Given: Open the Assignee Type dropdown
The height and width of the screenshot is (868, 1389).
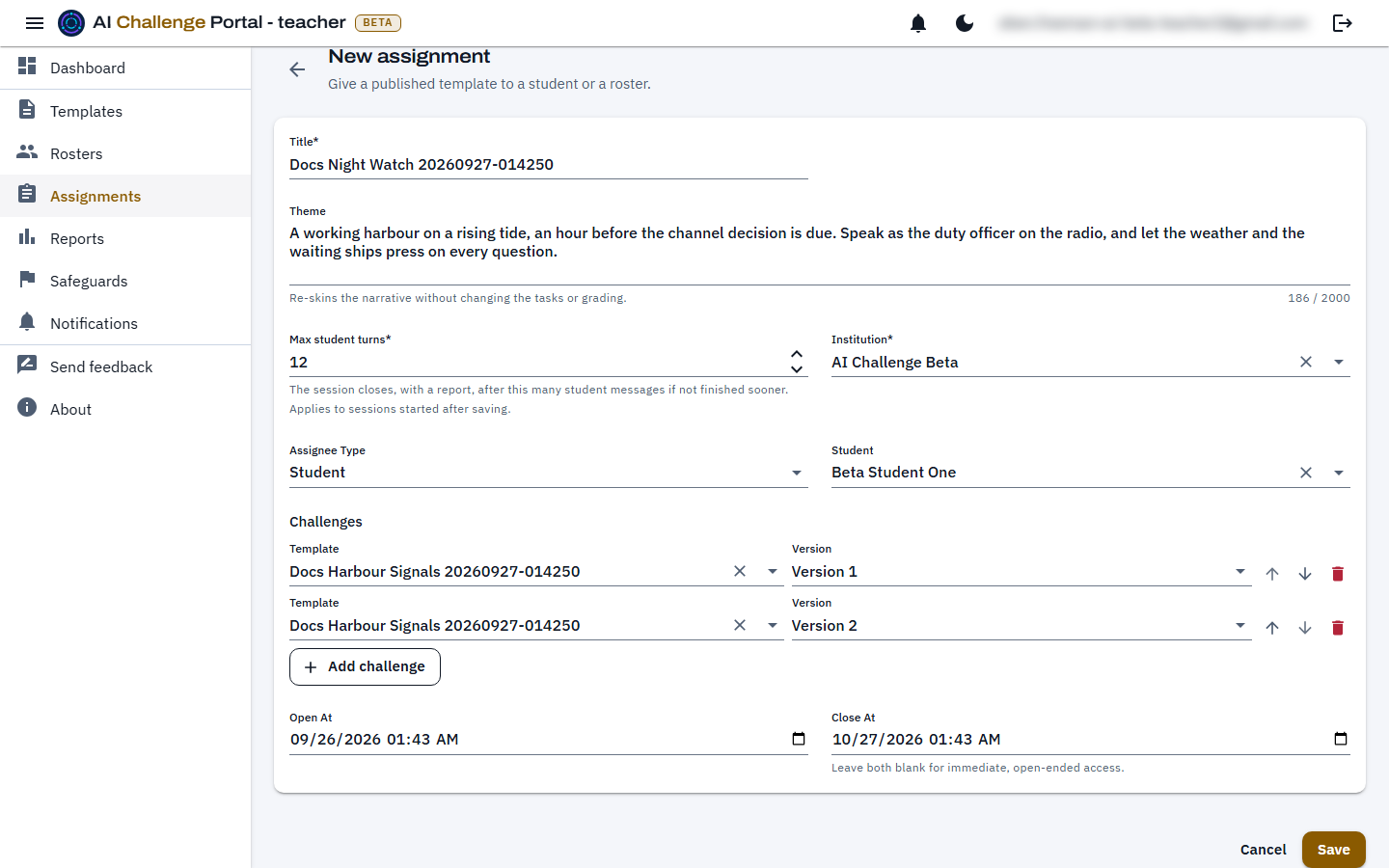Looking at the screenshot, I should 549,473.
